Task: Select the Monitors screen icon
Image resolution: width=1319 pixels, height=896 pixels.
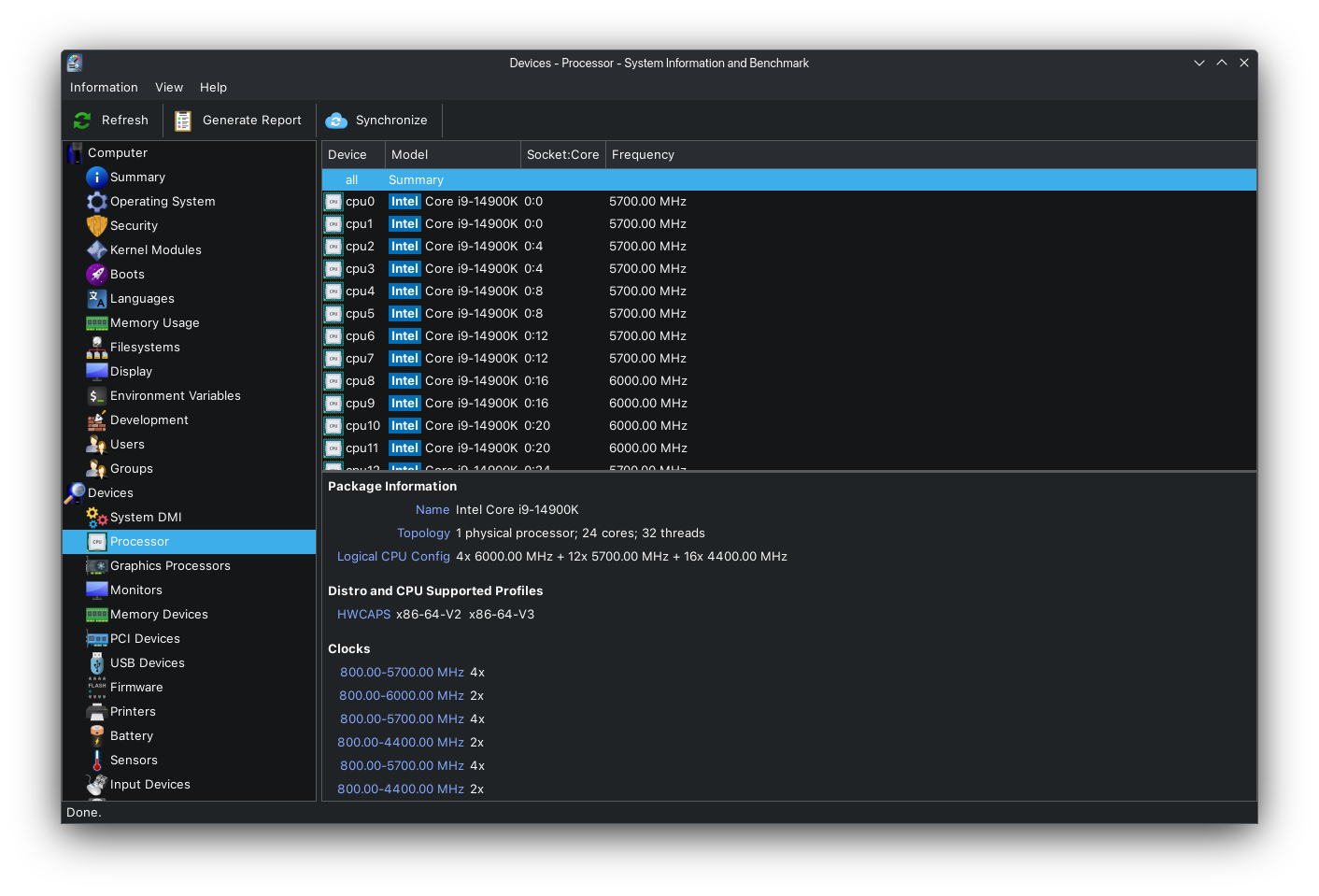Action: click(x=96, y=590)
